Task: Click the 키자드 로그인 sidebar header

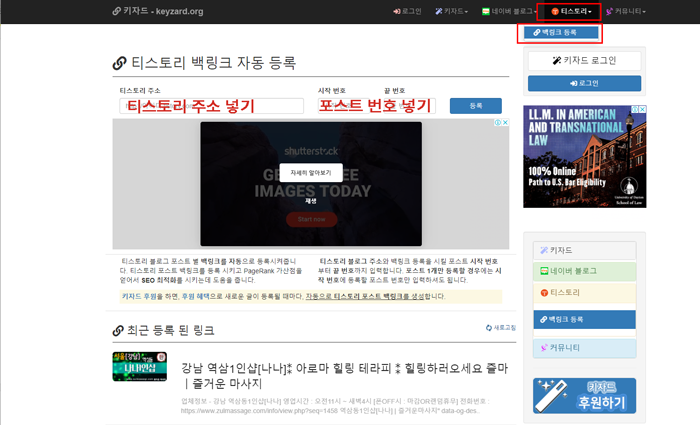Action: coord(584,60)
